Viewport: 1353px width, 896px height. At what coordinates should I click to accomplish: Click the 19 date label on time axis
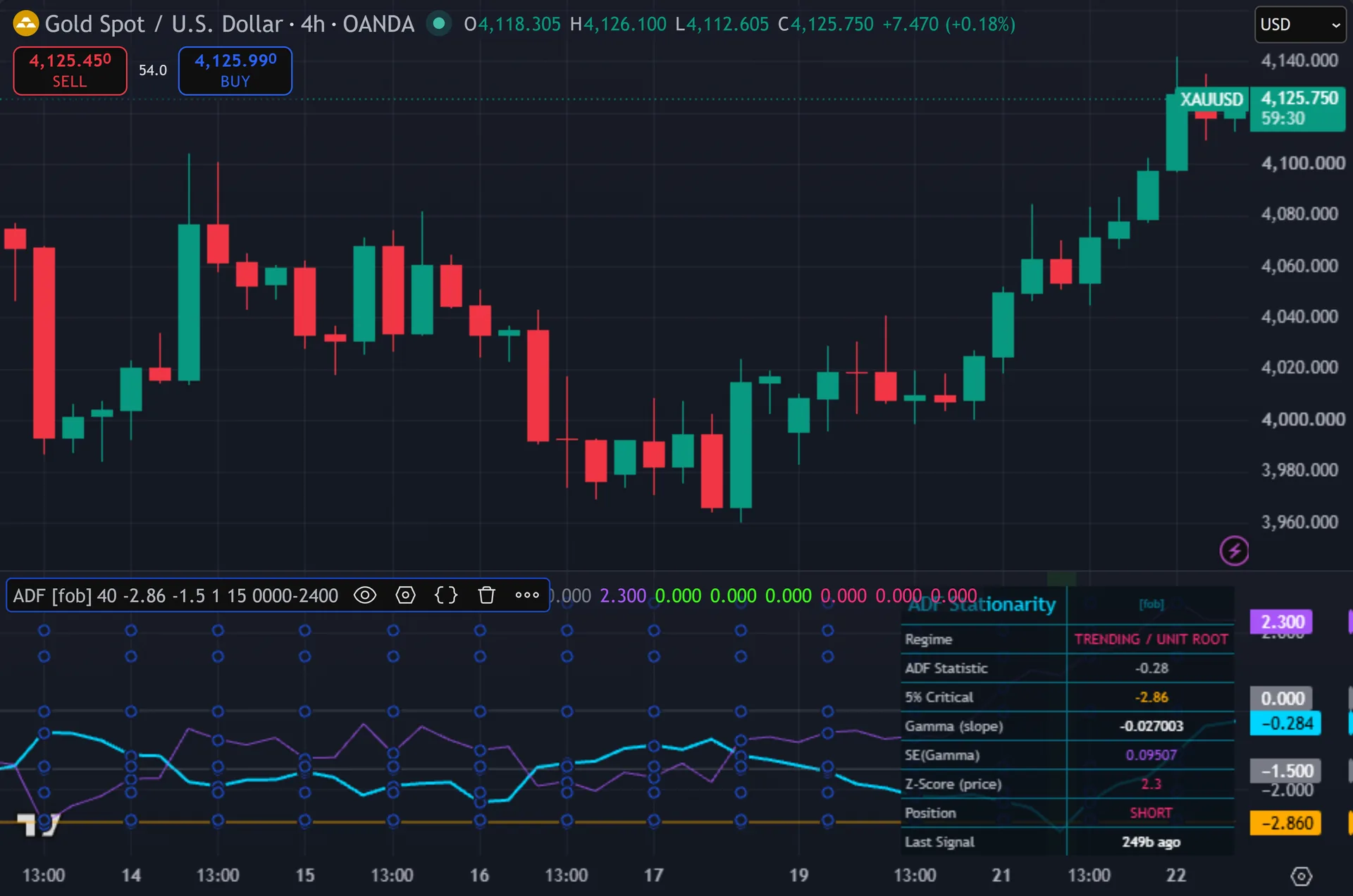798,876
